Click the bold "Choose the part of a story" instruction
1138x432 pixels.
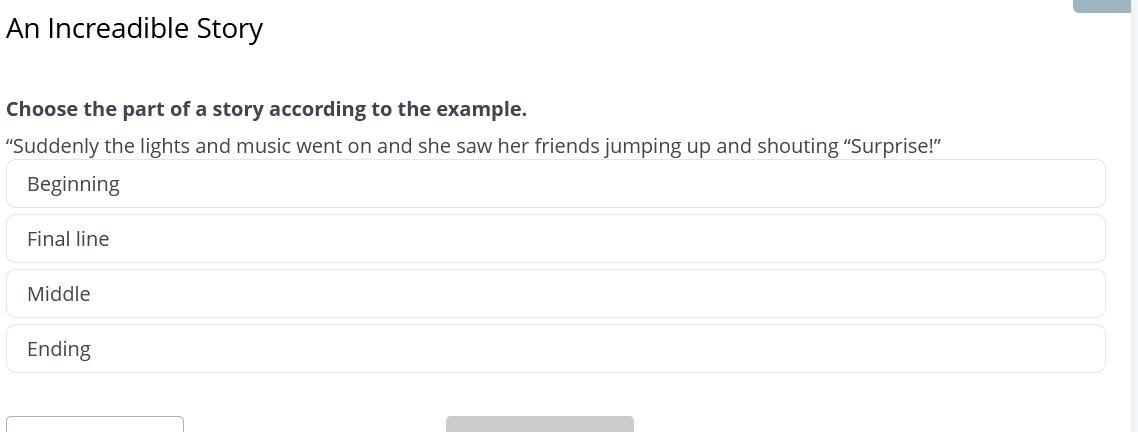[x=266, y=109]
